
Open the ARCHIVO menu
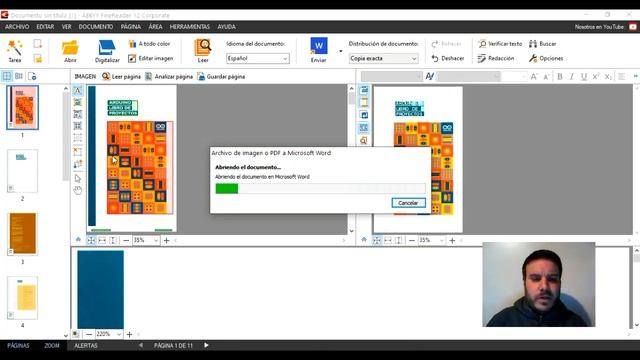point(17,27)
